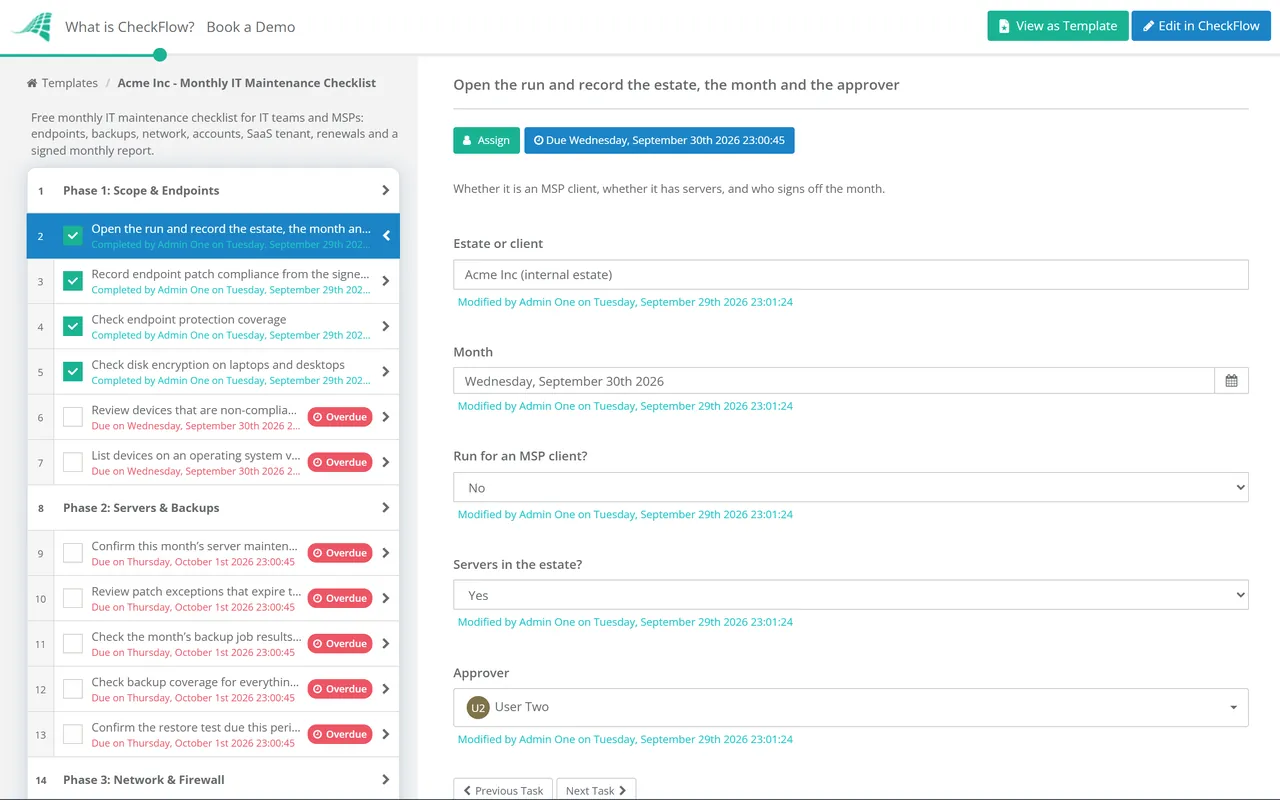Screen dimensions: 1280x800
Task: Uncheck the 'Open the run and record' task
Action: point(73,236)
